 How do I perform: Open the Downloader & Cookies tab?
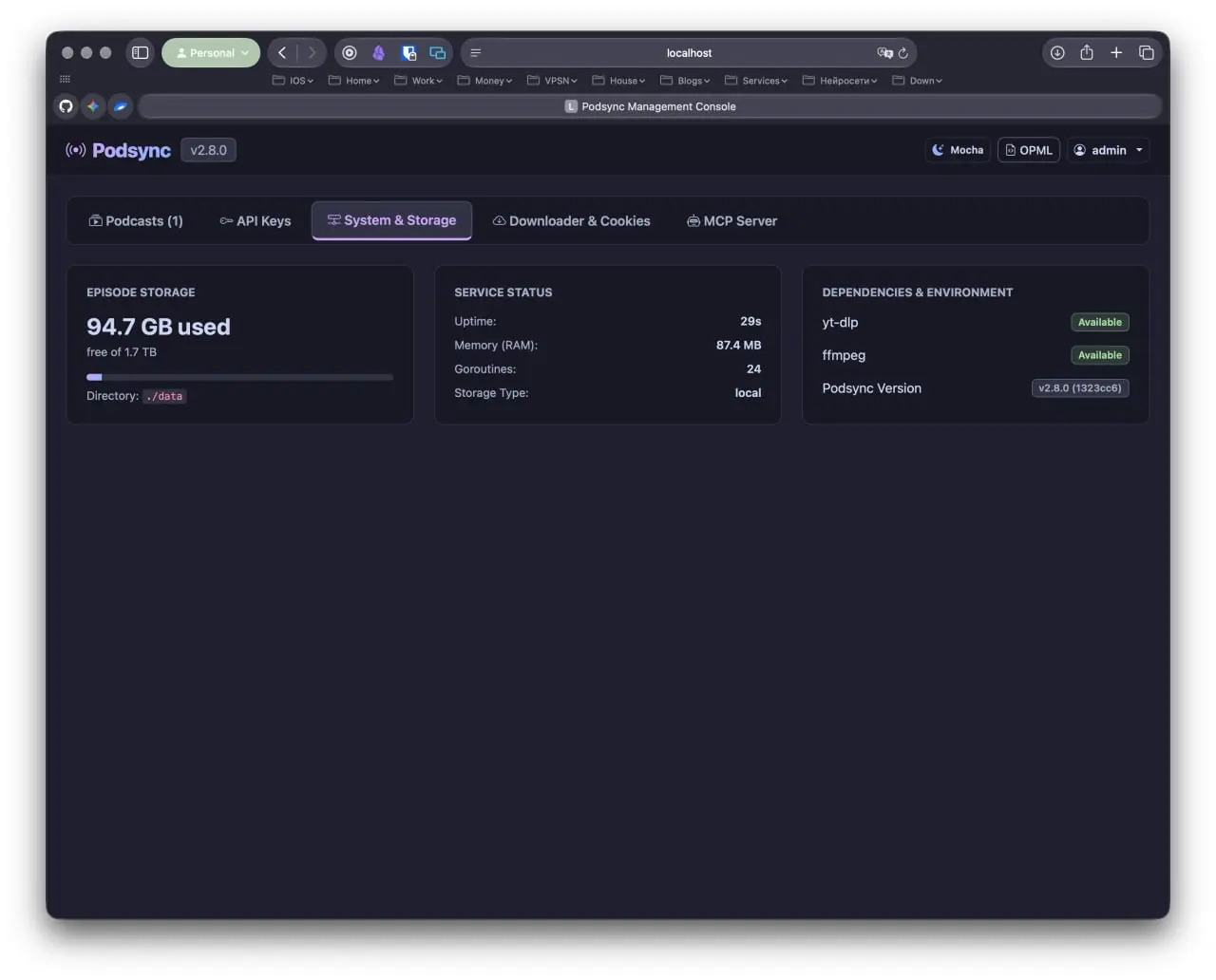571,221
